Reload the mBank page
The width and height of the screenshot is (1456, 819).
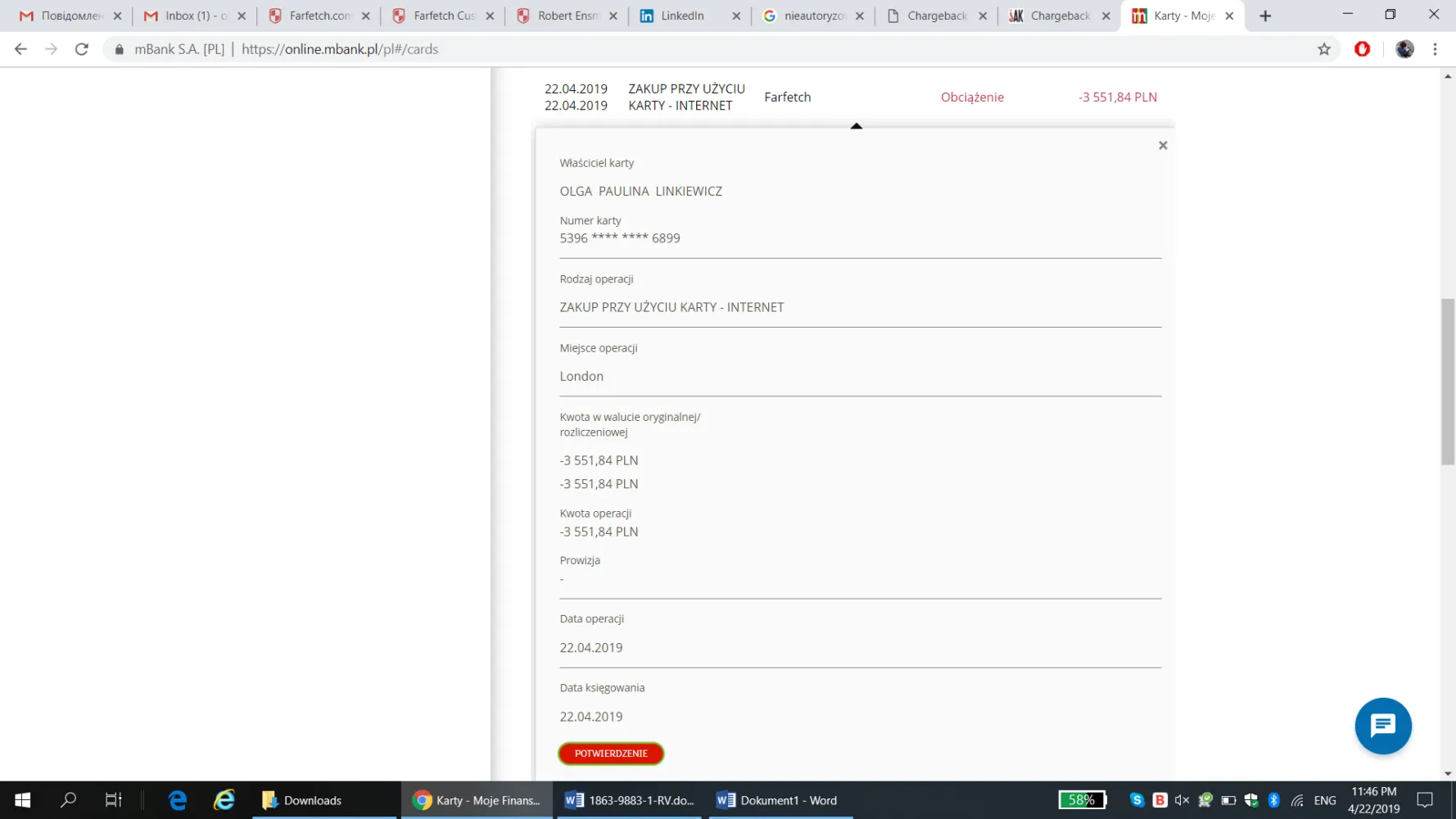81,49
